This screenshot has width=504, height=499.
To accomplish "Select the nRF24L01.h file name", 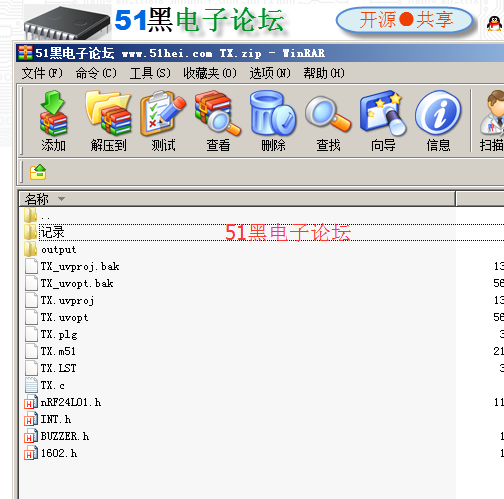I will (x=71, y=402).
